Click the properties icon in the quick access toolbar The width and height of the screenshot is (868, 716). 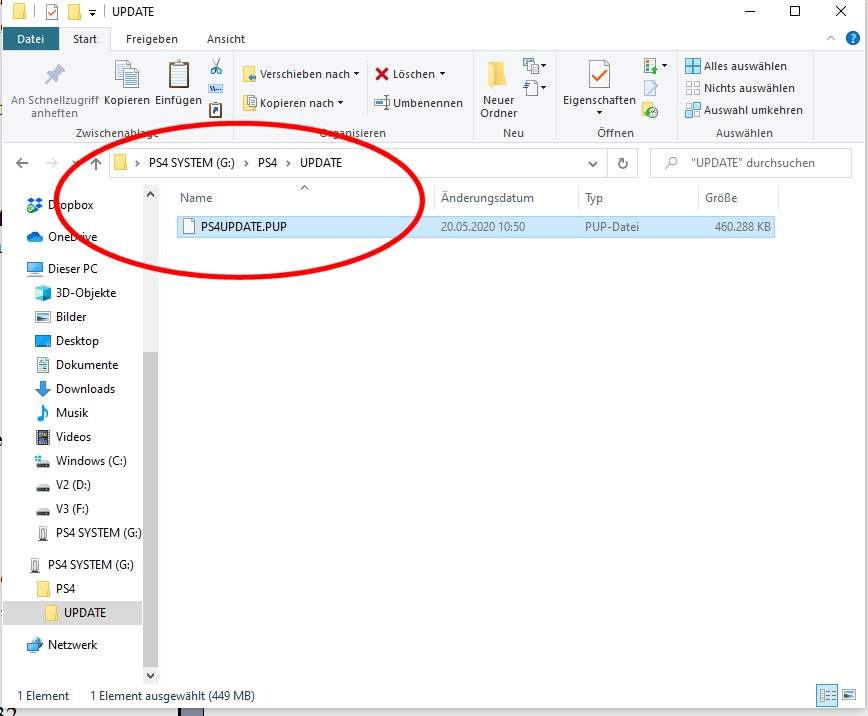51,12
